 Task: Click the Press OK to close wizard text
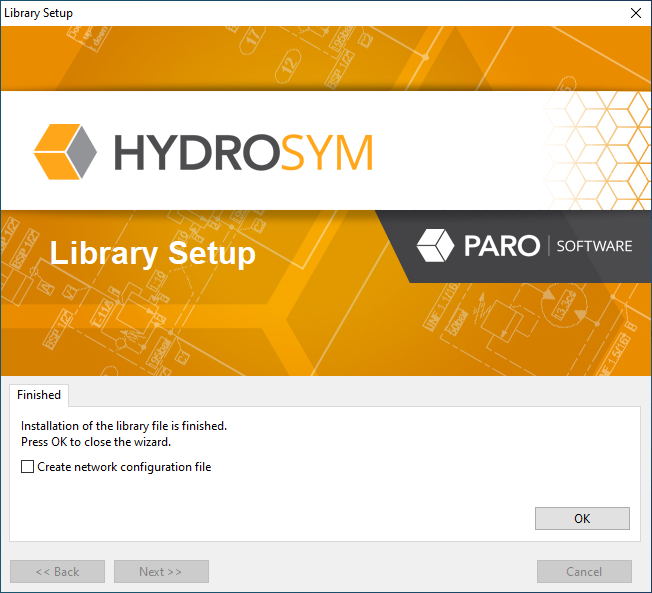[96, 442]
